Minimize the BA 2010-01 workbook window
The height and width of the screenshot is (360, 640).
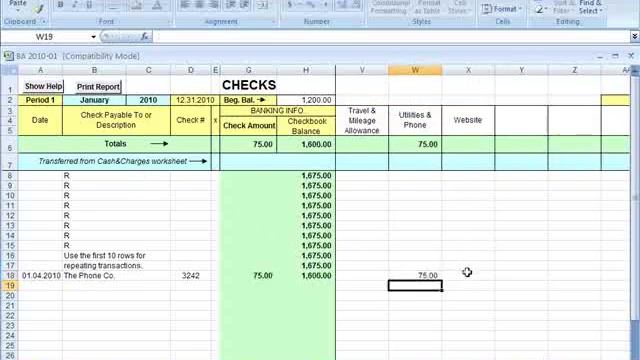pos(600,56)
